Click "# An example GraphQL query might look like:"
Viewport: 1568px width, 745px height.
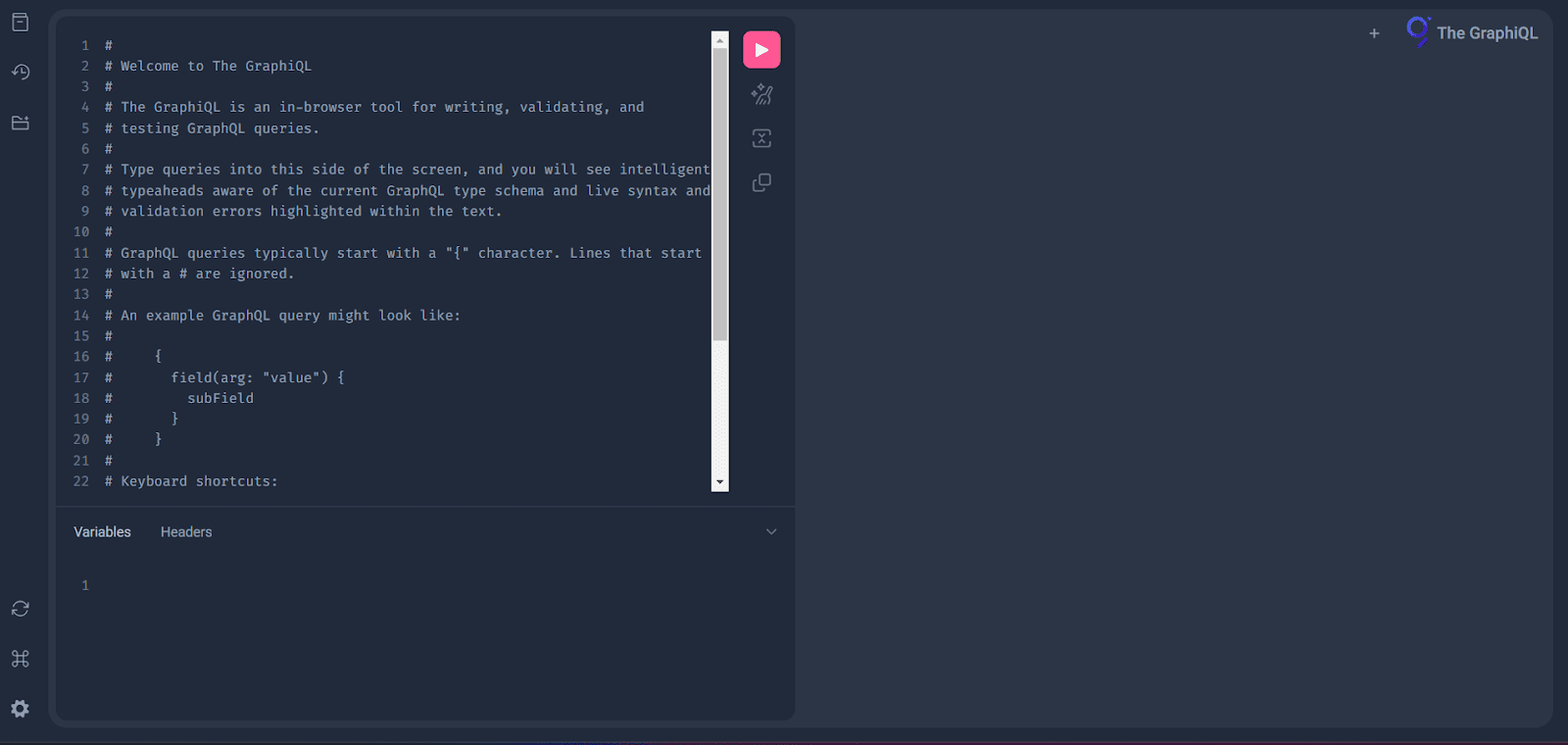[282, 316]
